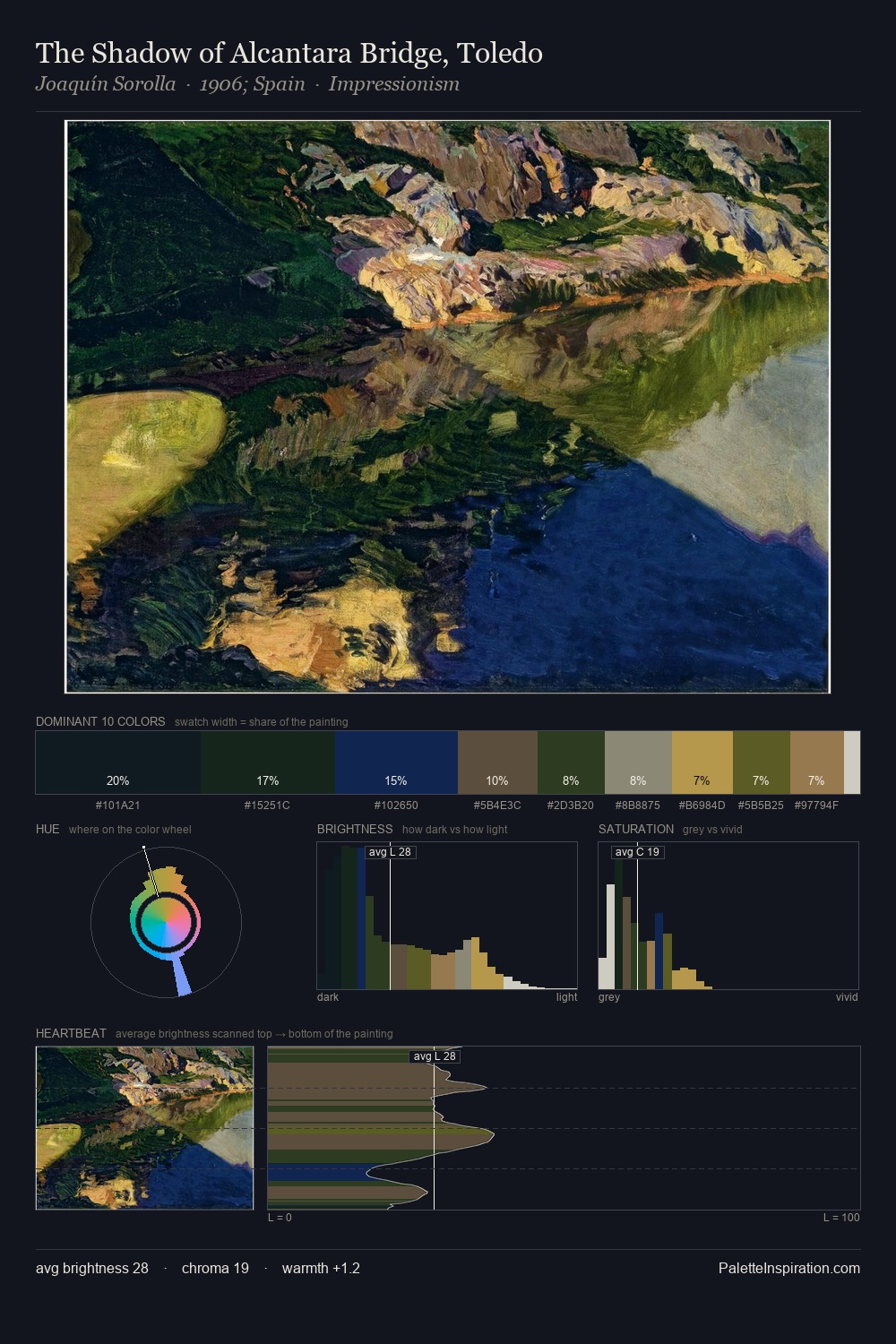Screen dimensions: 896x1344
Task: Click the 'HEARTBEAT' section heading
Action: pos(71,1033)
